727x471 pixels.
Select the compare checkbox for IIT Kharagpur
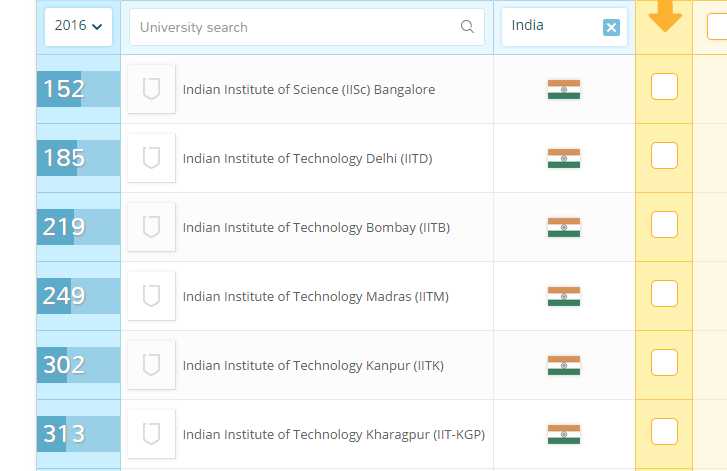pos(664,432)
